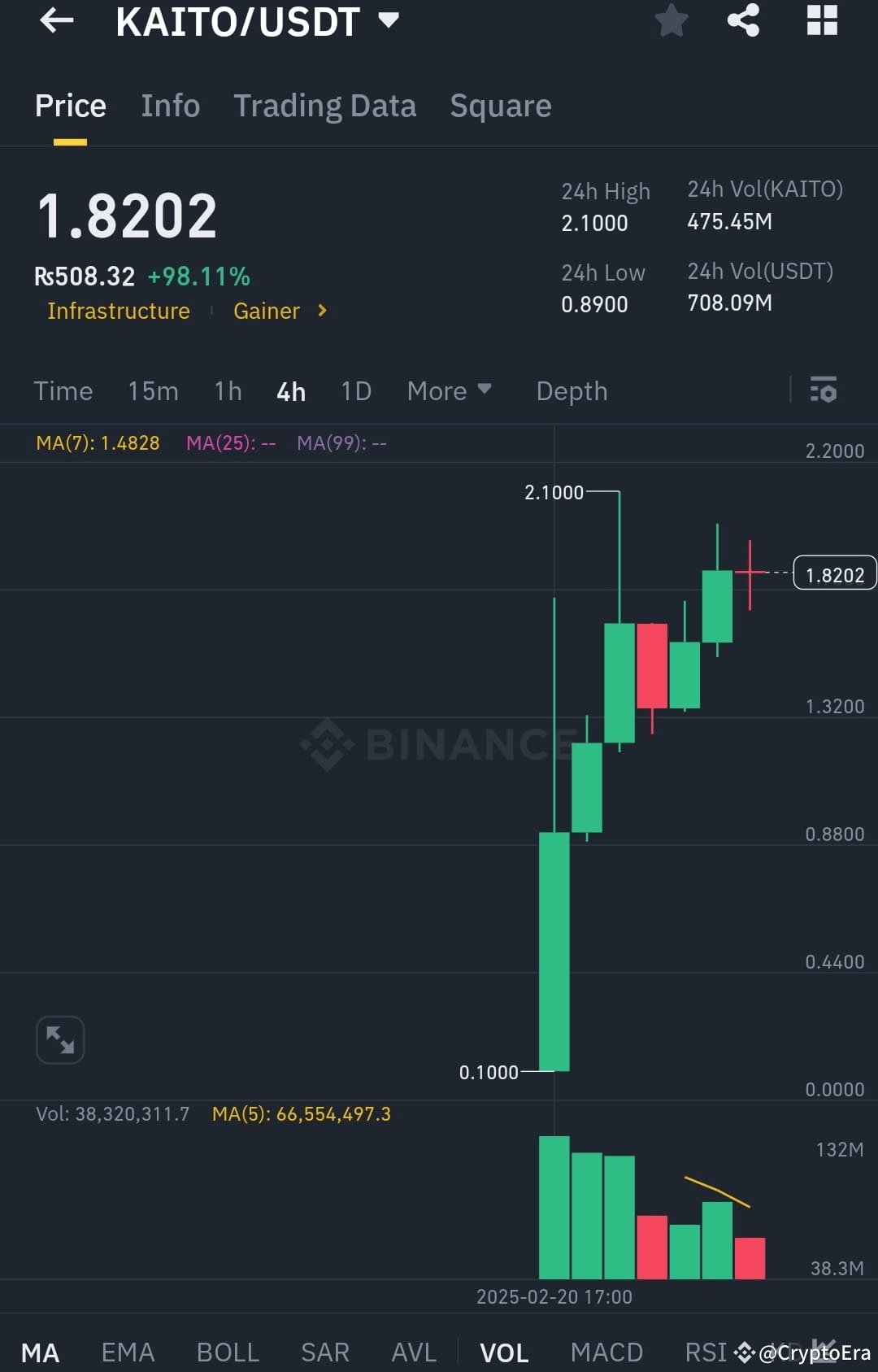Image resolution: width=878 pixels, height=1372 pixels.
Task: Tap the VOL indicator selector
Action: (x=504, y=1351)
